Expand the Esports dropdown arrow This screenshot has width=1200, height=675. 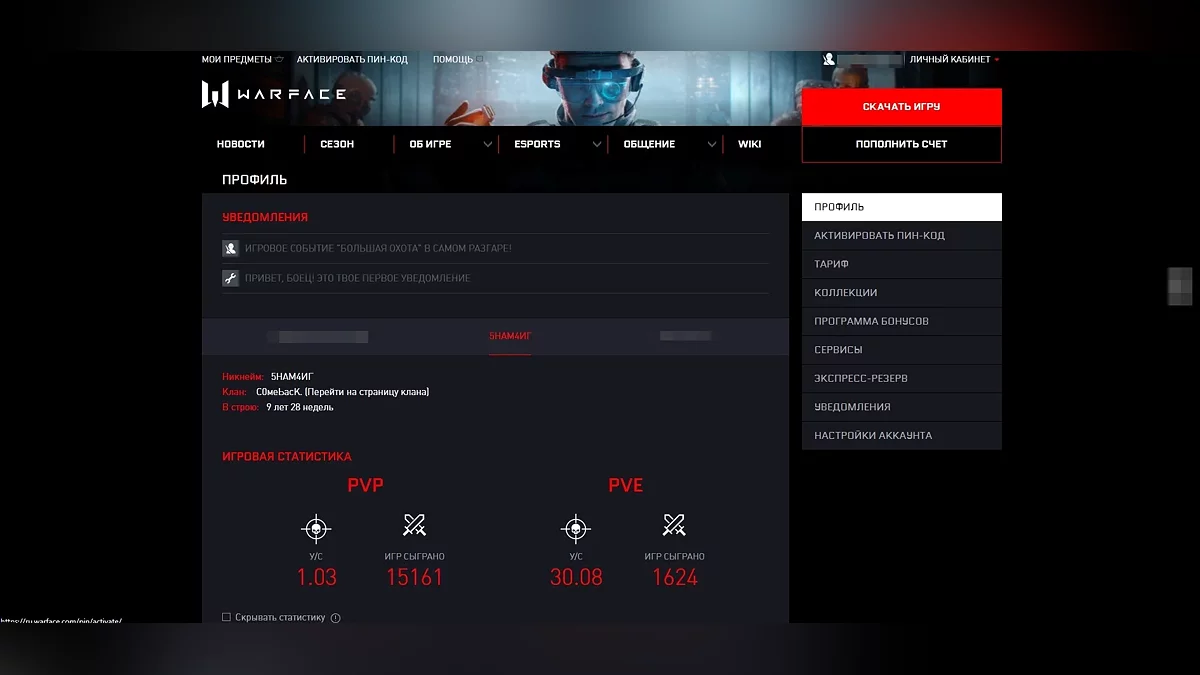[597, 144]
